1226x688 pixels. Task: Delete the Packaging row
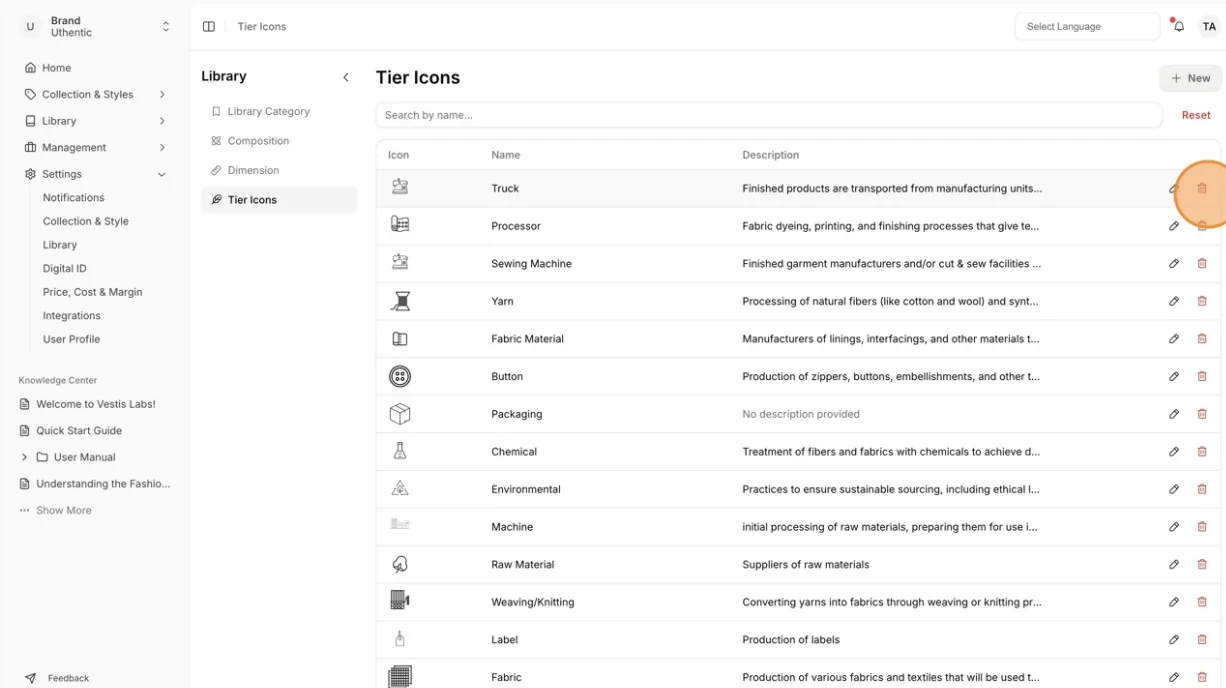[x=1202, y=414]
